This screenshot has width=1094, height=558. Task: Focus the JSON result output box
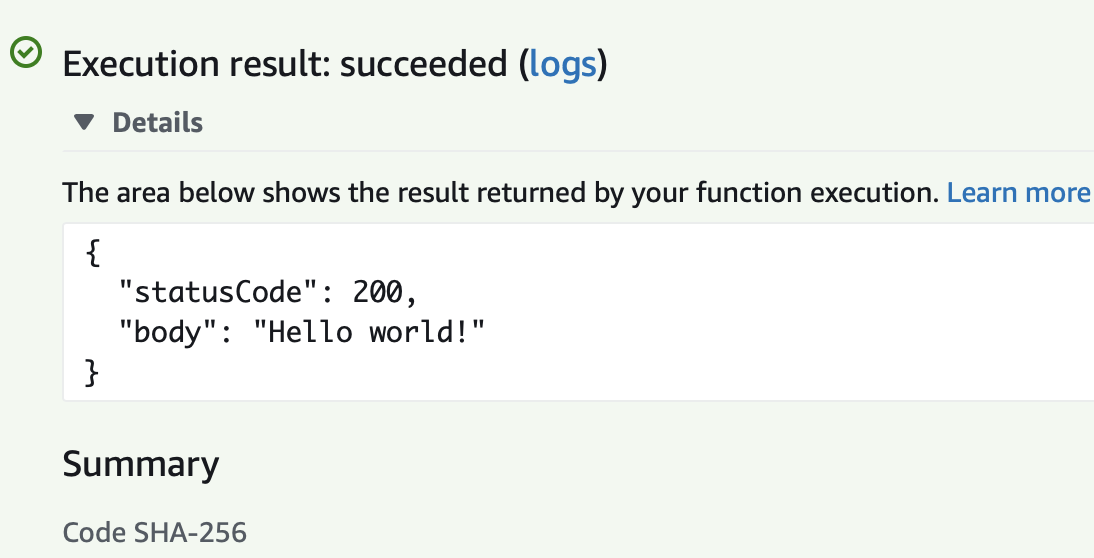(x=578, y=312)
